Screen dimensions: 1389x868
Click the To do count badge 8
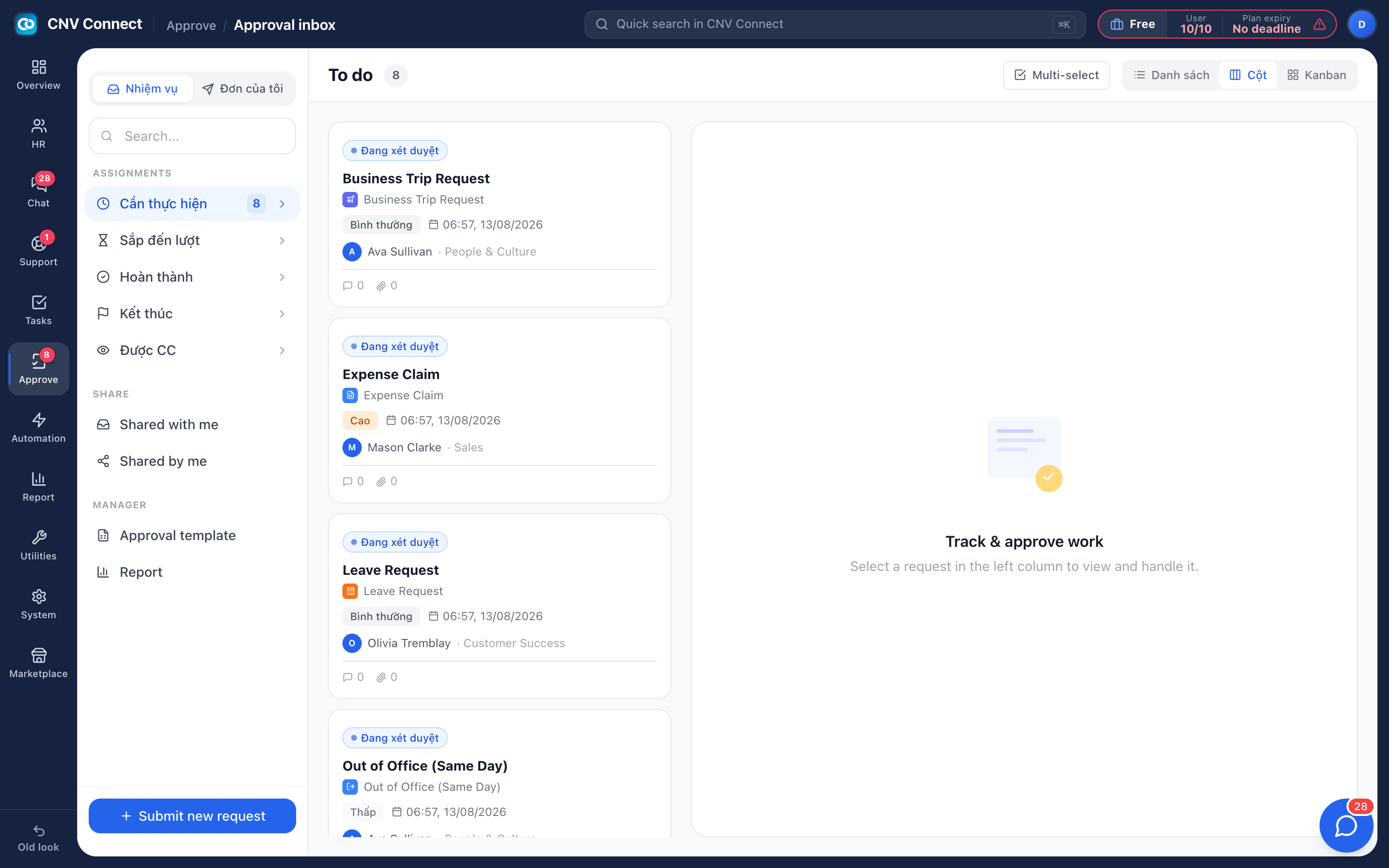pyautogui.click(x=395, y=75)
